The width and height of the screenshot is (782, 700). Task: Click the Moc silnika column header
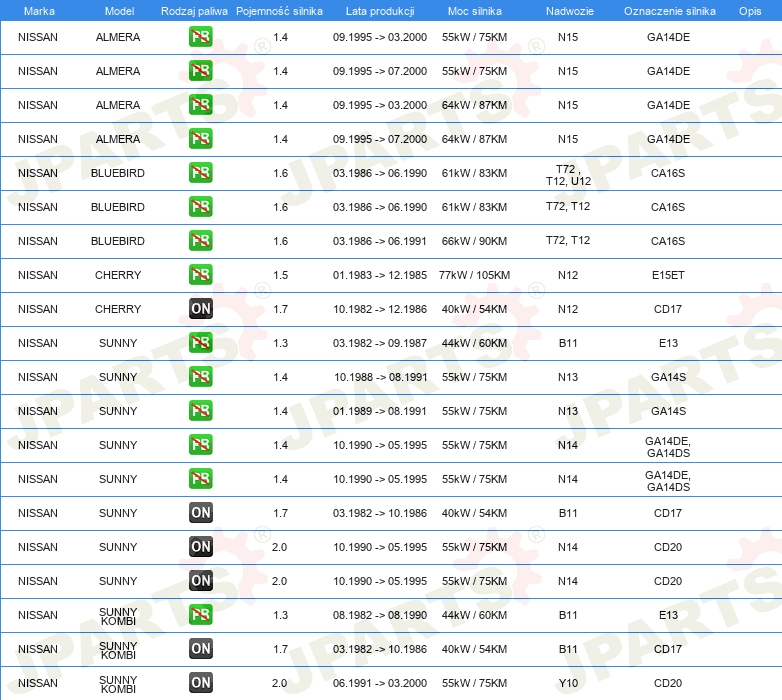click(x=474, y=11)
